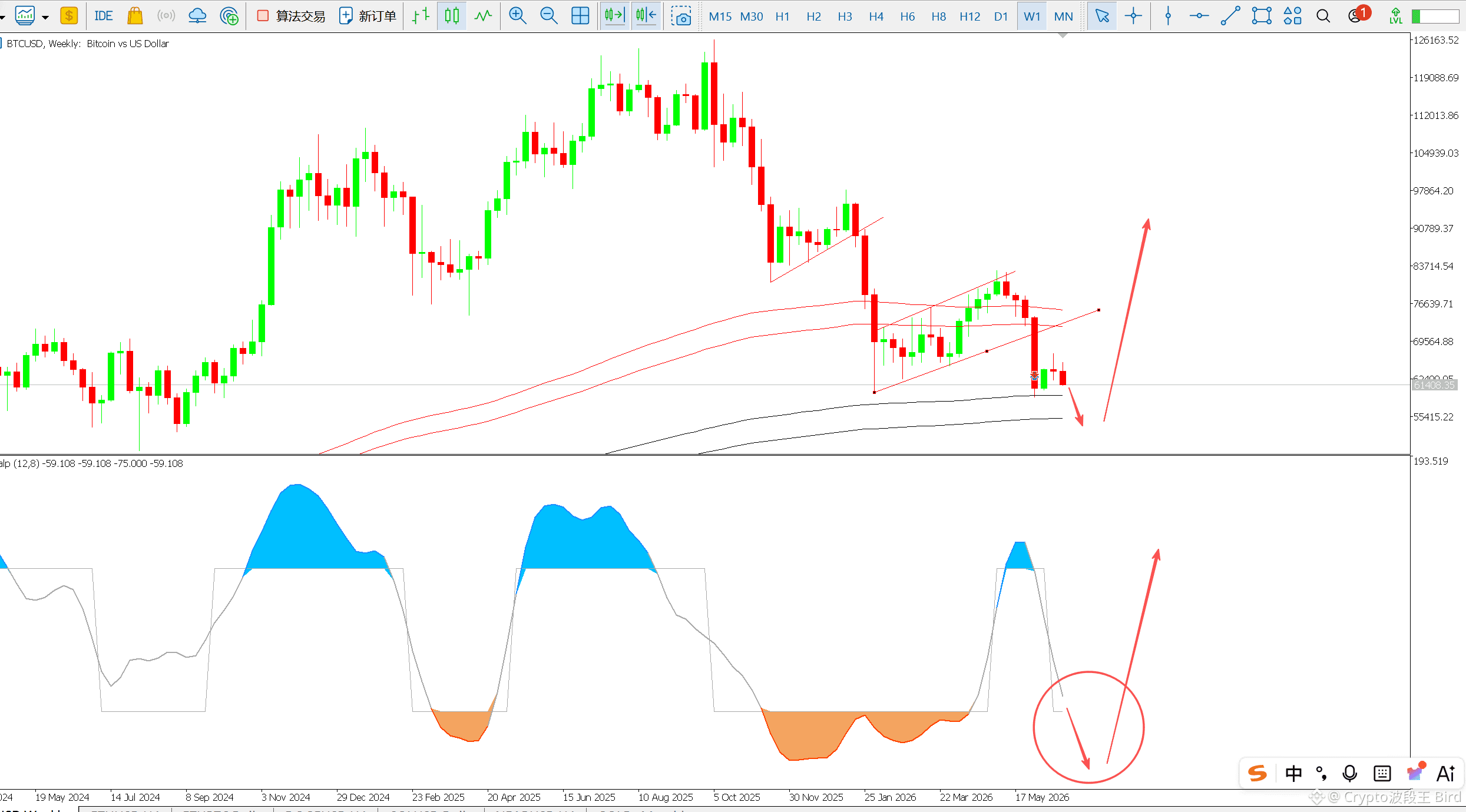Screen dimensions: 1466x812
Task: Switch to the M30 timeframe
Action: pyautogui.click(x=752, y=16)
